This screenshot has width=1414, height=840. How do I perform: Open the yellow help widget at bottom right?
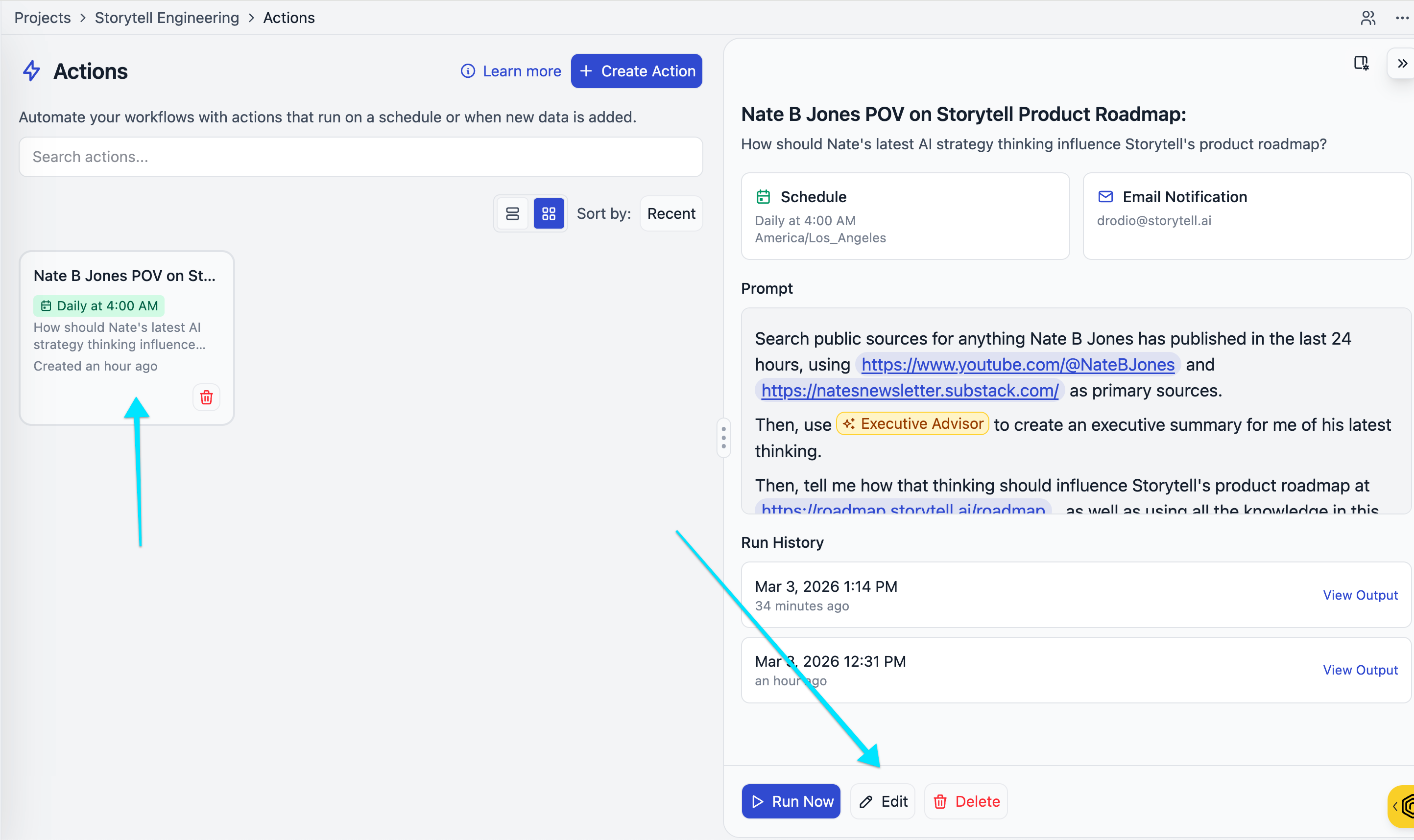click(x=1402, y=806)
